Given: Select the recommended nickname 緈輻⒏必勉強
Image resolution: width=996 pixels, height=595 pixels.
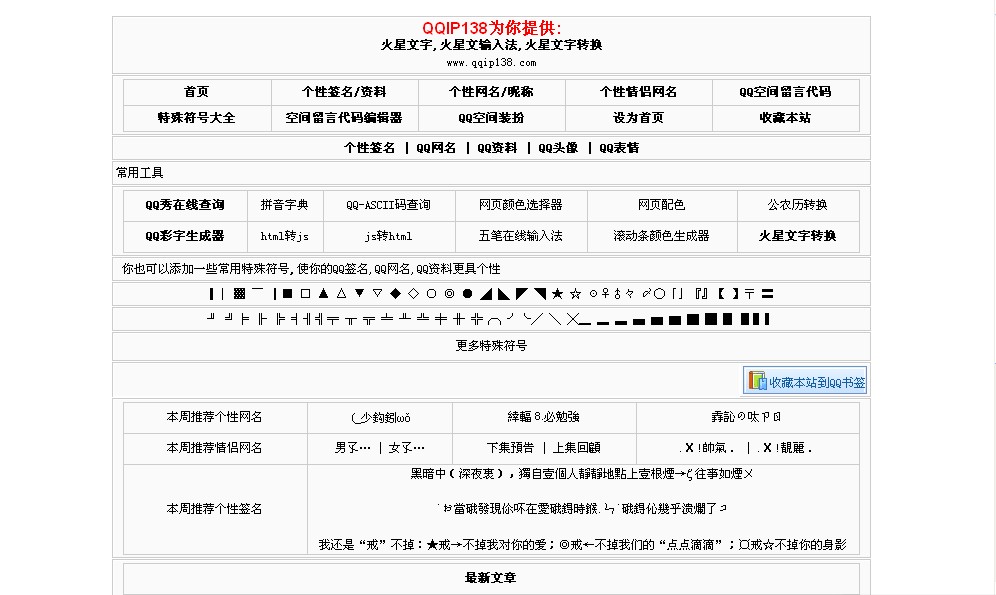Looking at the screenshot, I should (x=543, y=417).
